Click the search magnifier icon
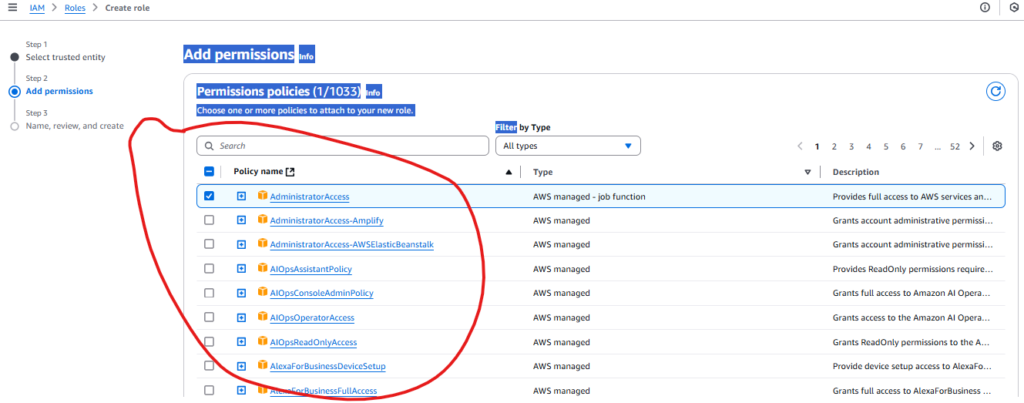The width and height of the screenshot is (1024, 403). coord(209,146)
